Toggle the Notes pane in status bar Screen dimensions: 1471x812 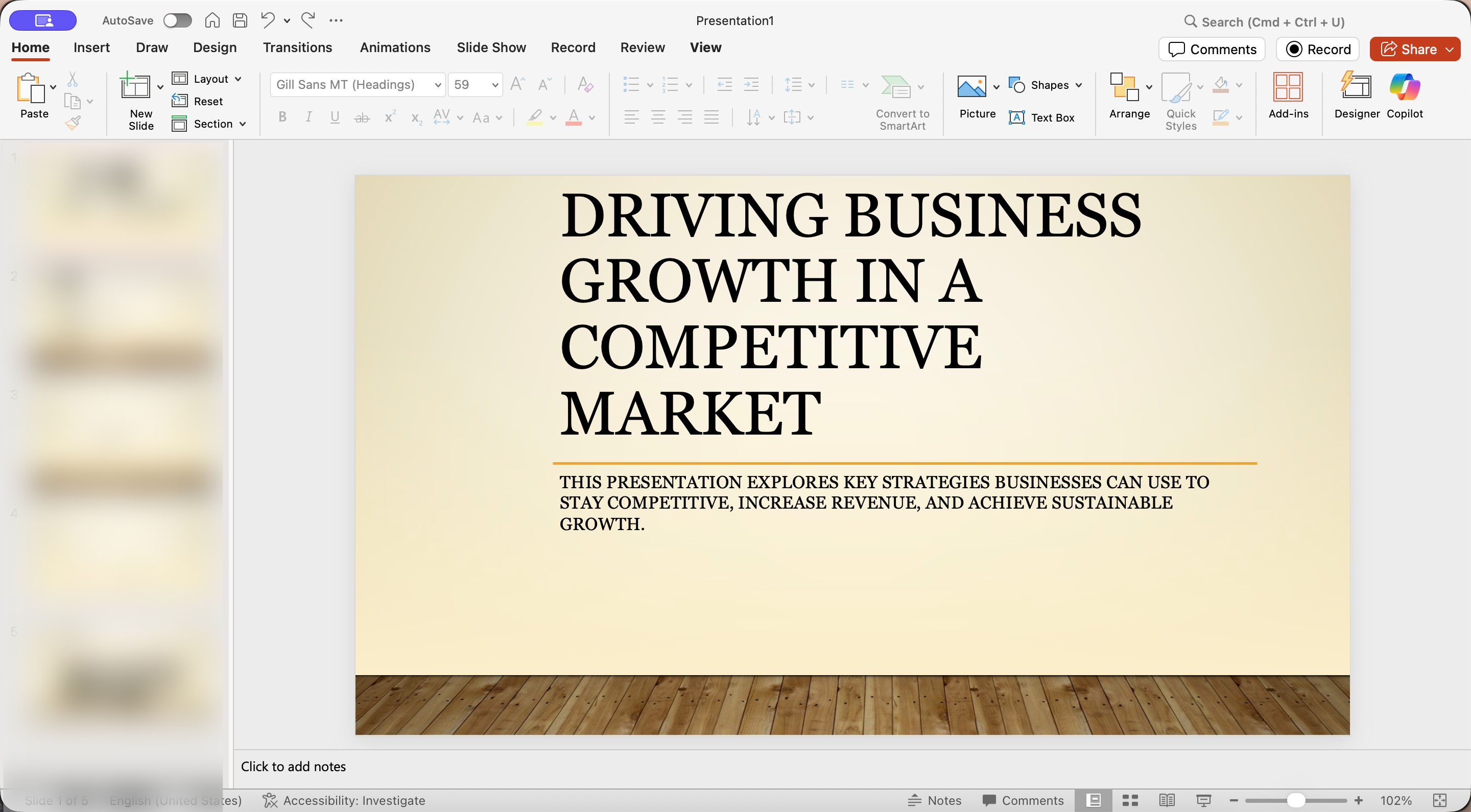point(935,800)
